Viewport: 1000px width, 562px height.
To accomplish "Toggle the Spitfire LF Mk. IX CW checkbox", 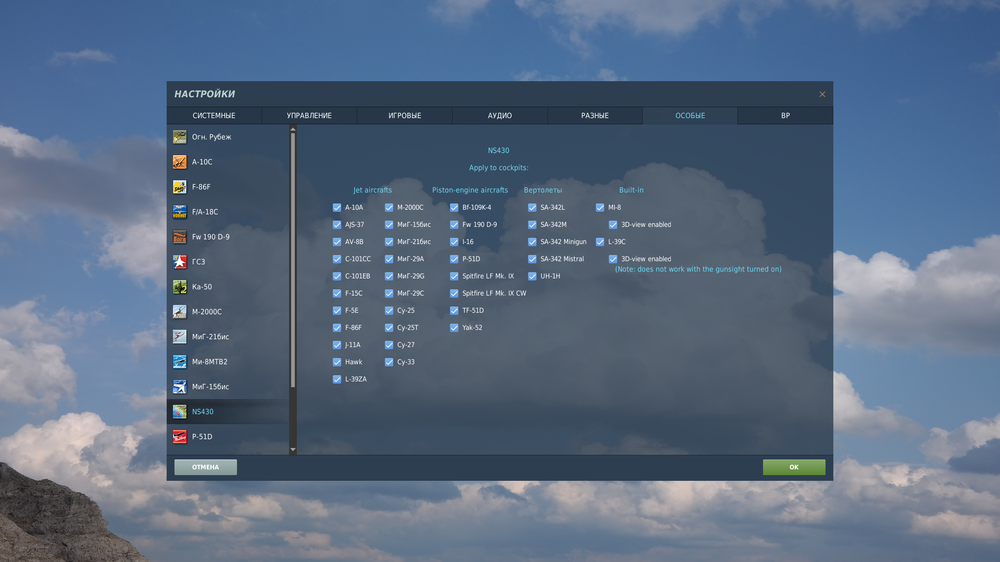I will pos(454,293).
